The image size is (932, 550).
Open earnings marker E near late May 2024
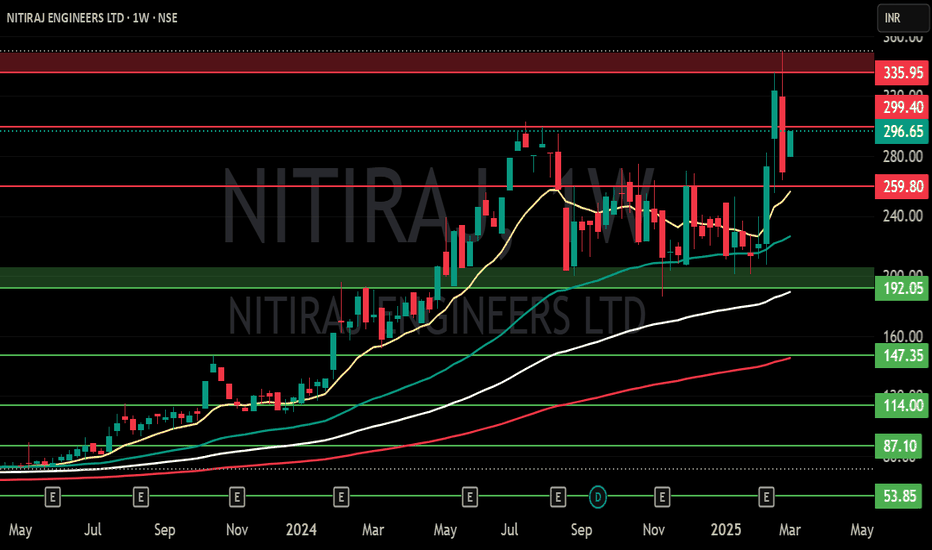[470, 496]
